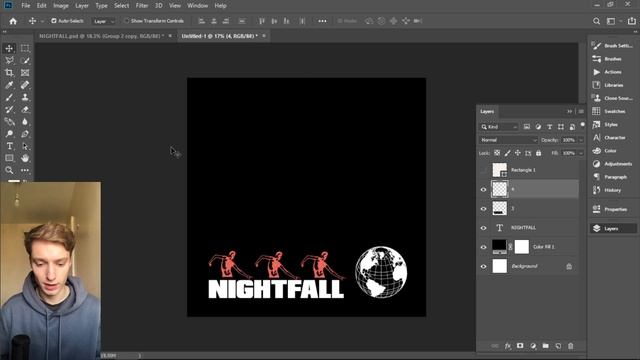The image size is (640, 360).
Task: Create a new layer
Action: [558, 346]
